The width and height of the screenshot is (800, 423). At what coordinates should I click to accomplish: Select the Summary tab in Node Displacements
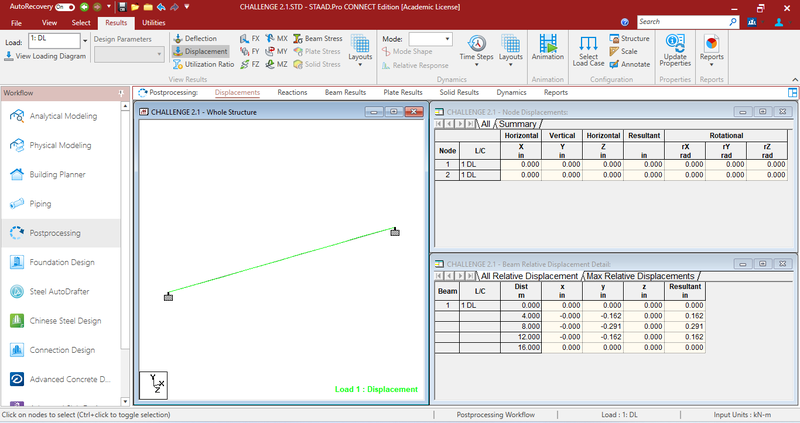[x=517, y=124]
